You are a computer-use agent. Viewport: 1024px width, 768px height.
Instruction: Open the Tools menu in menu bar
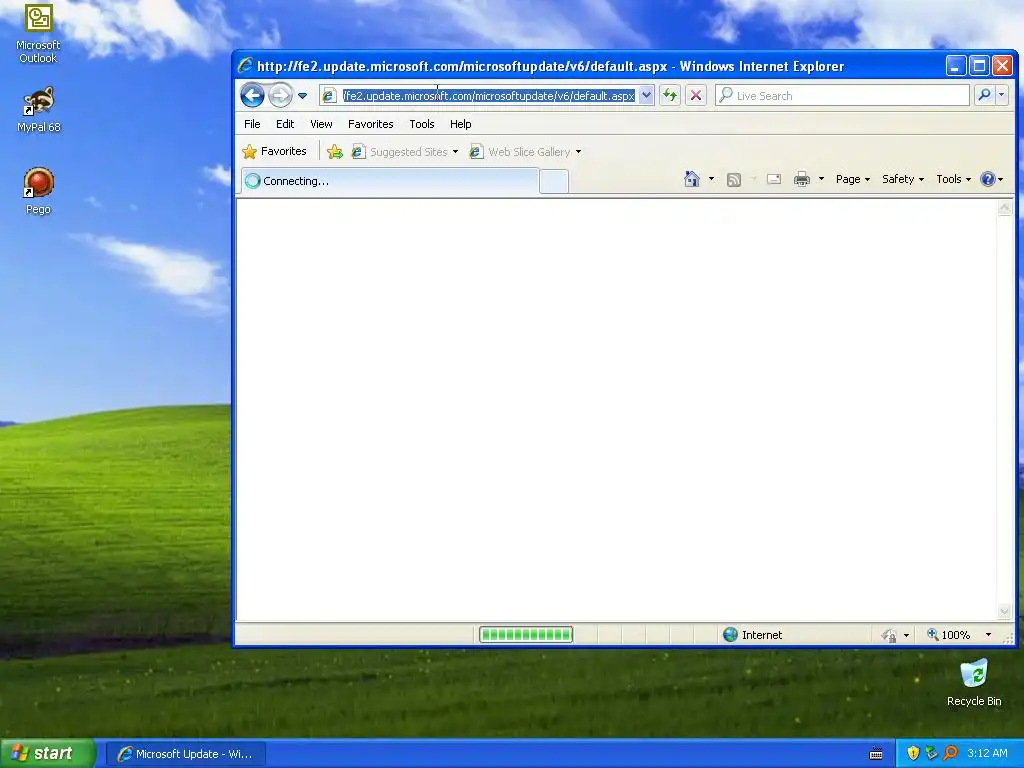coord(422,124)
